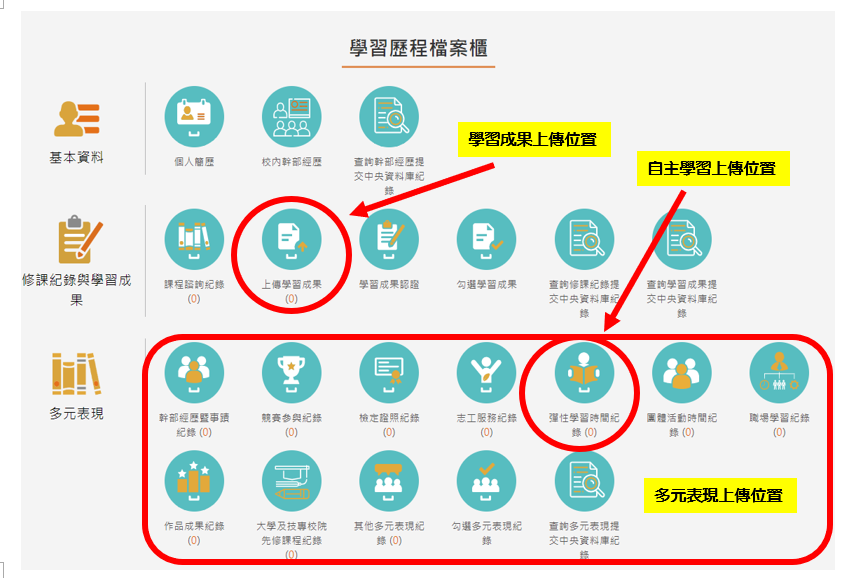Click the 多元表現 section label
Image resolution: width=846 pixels, height=578 pixels.
(x=77, y=413)
